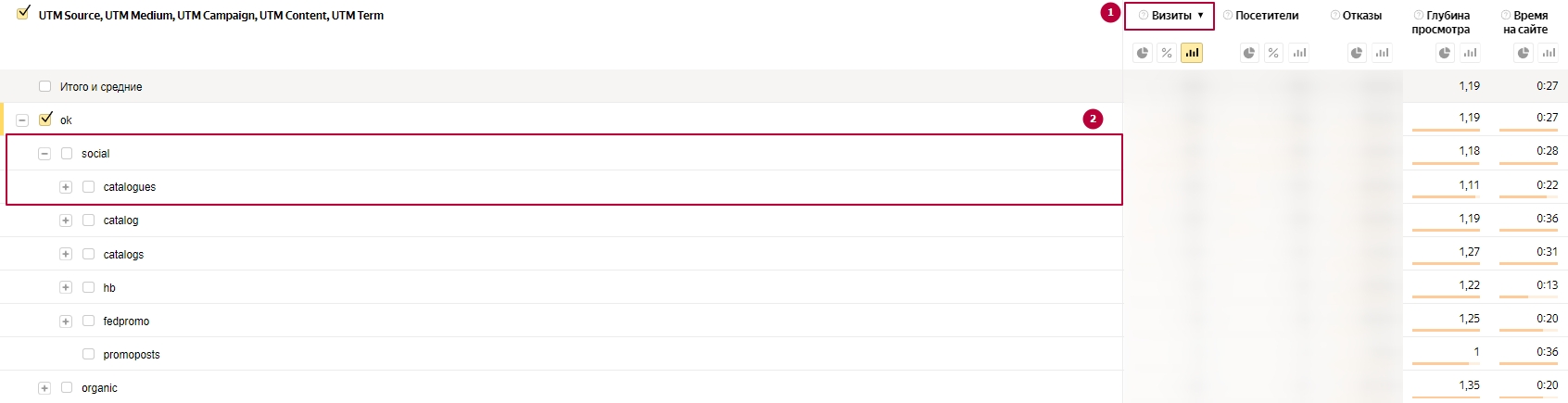Image resolution: width=1568 pixels, height=403 pixels.
Task: Click percent icon under Визиты column
Action: pyautogui.click(x=1167, y=53)
